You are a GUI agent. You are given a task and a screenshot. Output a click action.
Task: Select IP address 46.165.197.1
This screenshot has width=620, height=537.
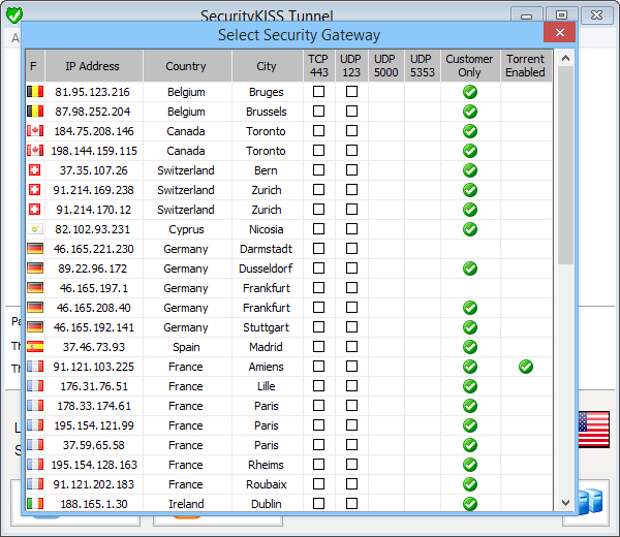94,288
